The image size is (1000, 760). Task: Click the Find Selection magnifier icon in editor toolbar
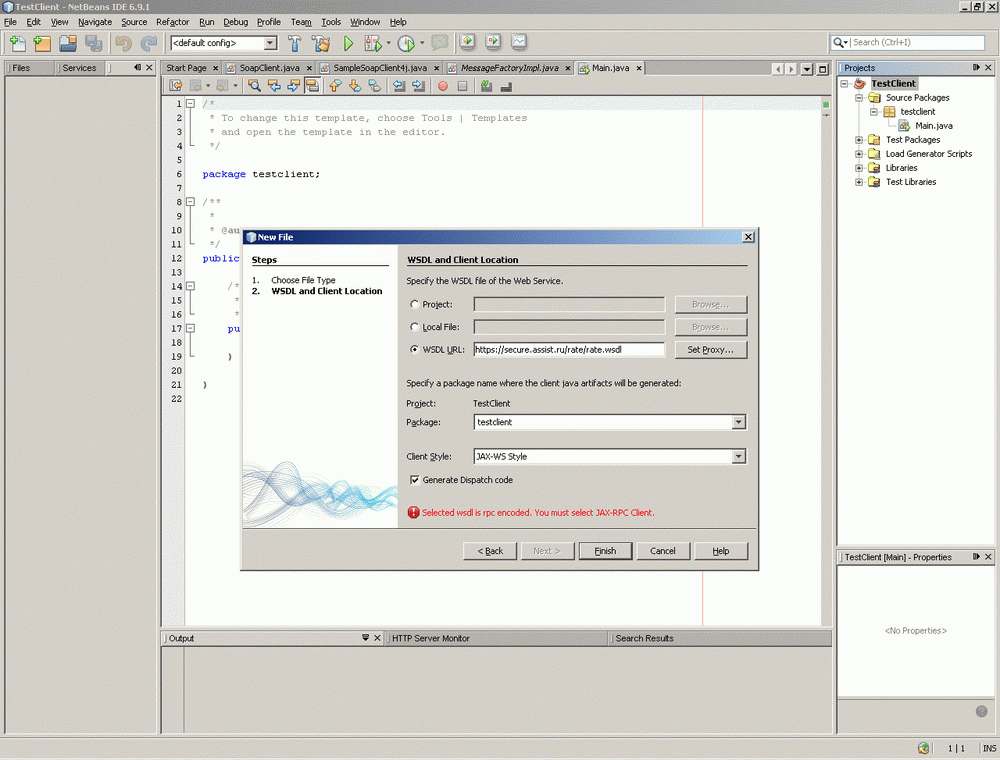click(x=254, y=85)
